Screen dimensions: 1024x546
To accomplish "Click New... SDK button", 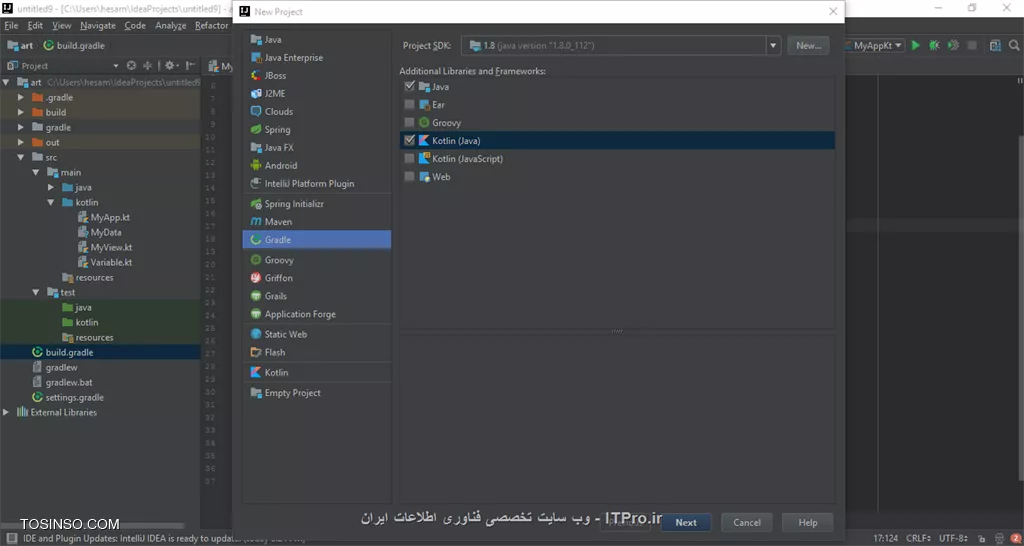I will coord(808,46).
